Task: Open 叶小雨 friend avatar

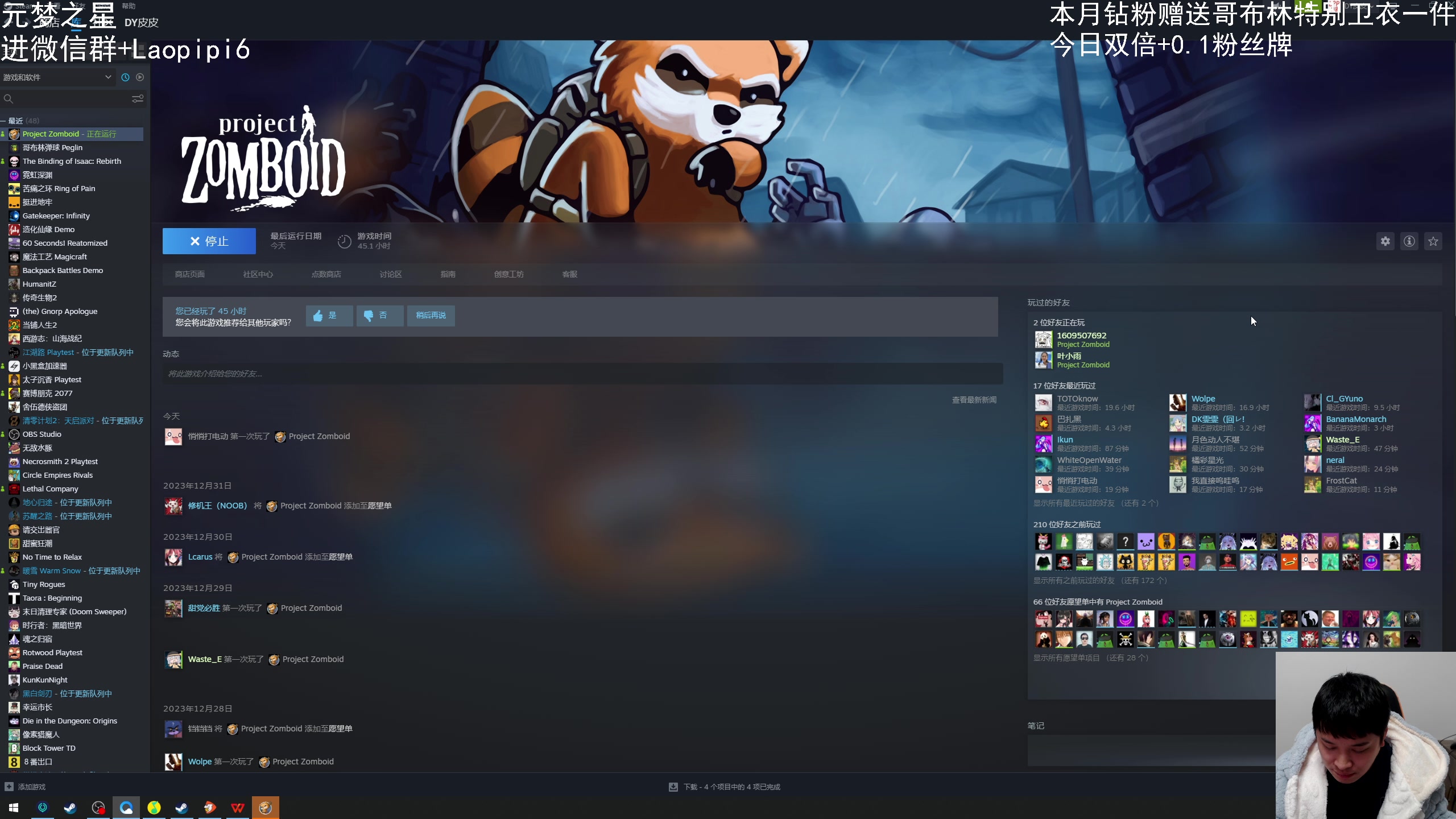Action: 1043,360
